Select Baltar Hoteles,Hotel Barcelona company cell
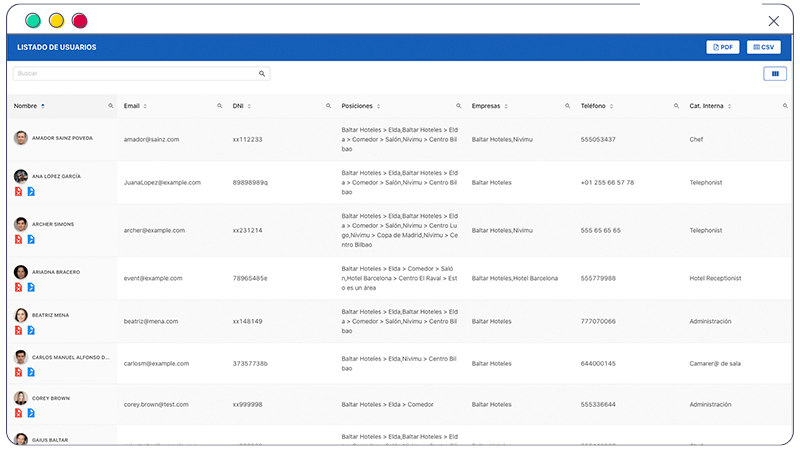Viewport: 800px width, 450px height. [x=515, y=278]
